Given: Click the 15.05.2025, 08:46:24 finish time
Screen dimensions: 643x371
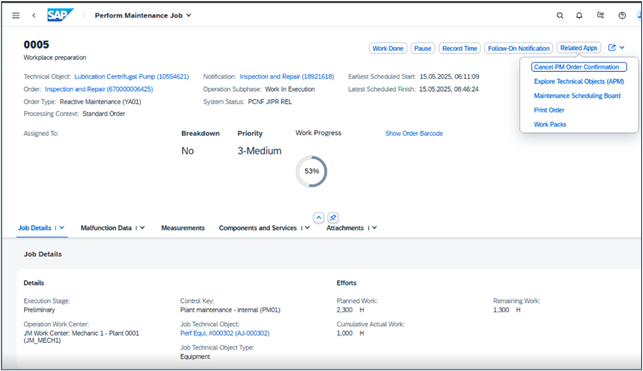Looking at the screenshot, I should point(449,89).
